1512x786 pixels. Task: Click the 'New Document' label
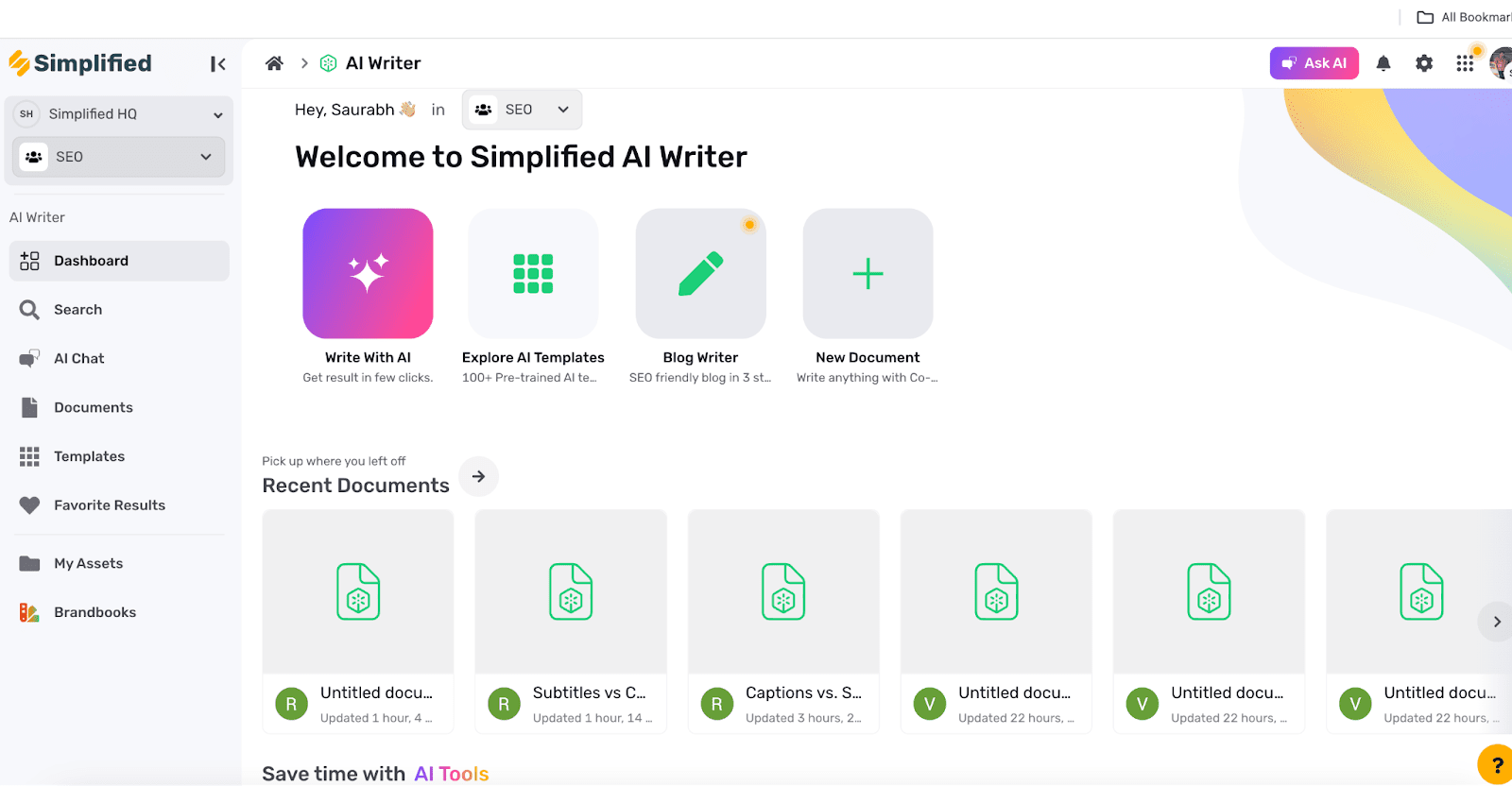coord(868,358)
